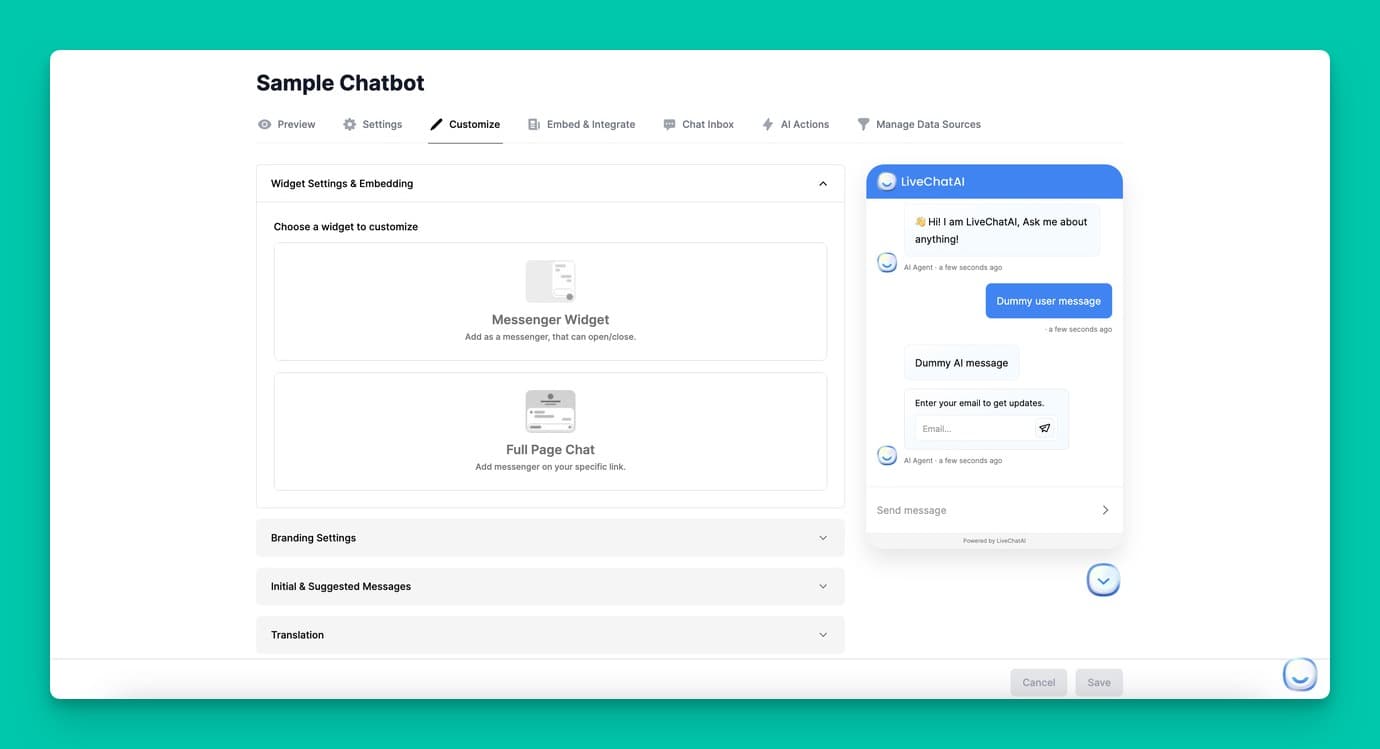Click the pencil icon beside Customize
Screen dimensions: 1380x749
click(436, 124)
